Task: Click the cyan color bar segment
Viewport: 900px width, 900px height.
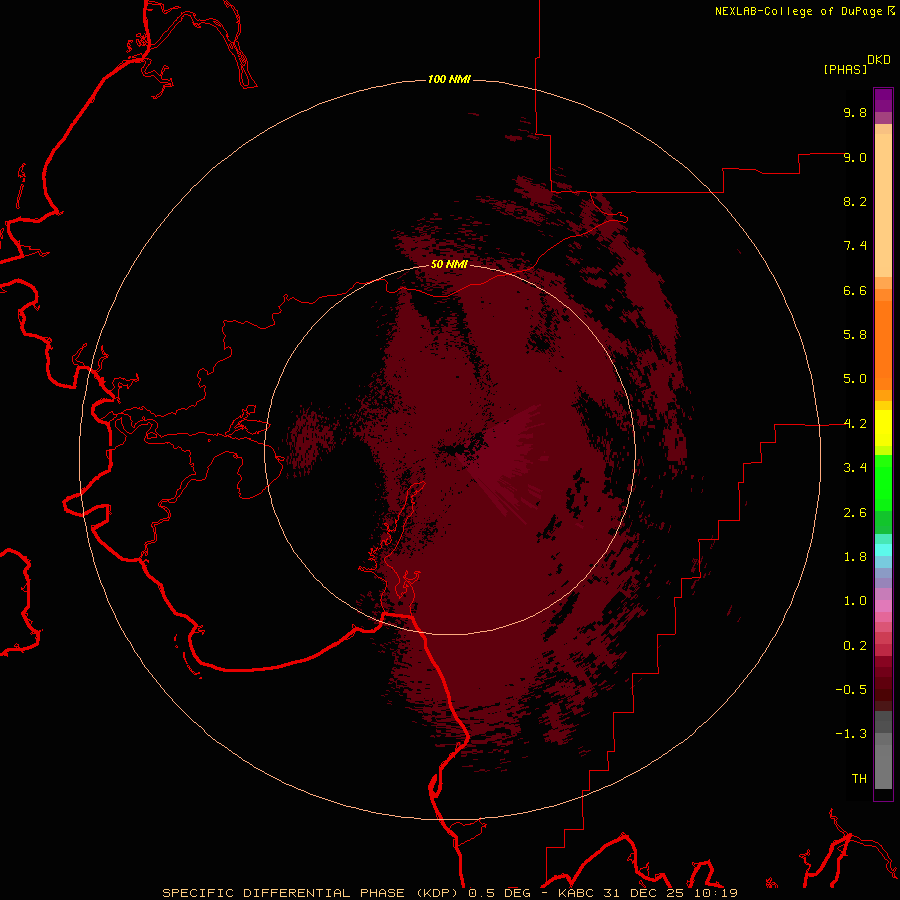Action: [883, 550]
